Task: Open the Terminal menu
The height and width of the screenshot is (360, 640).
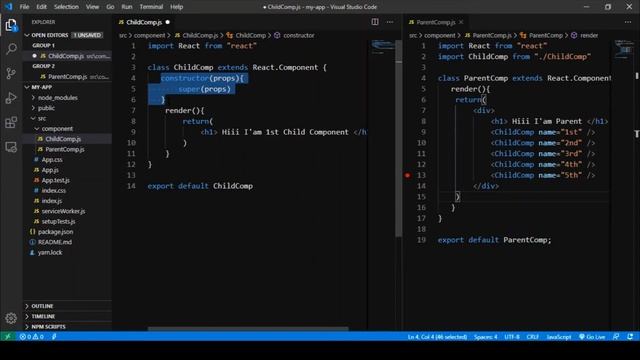Action: pos(151,7)
